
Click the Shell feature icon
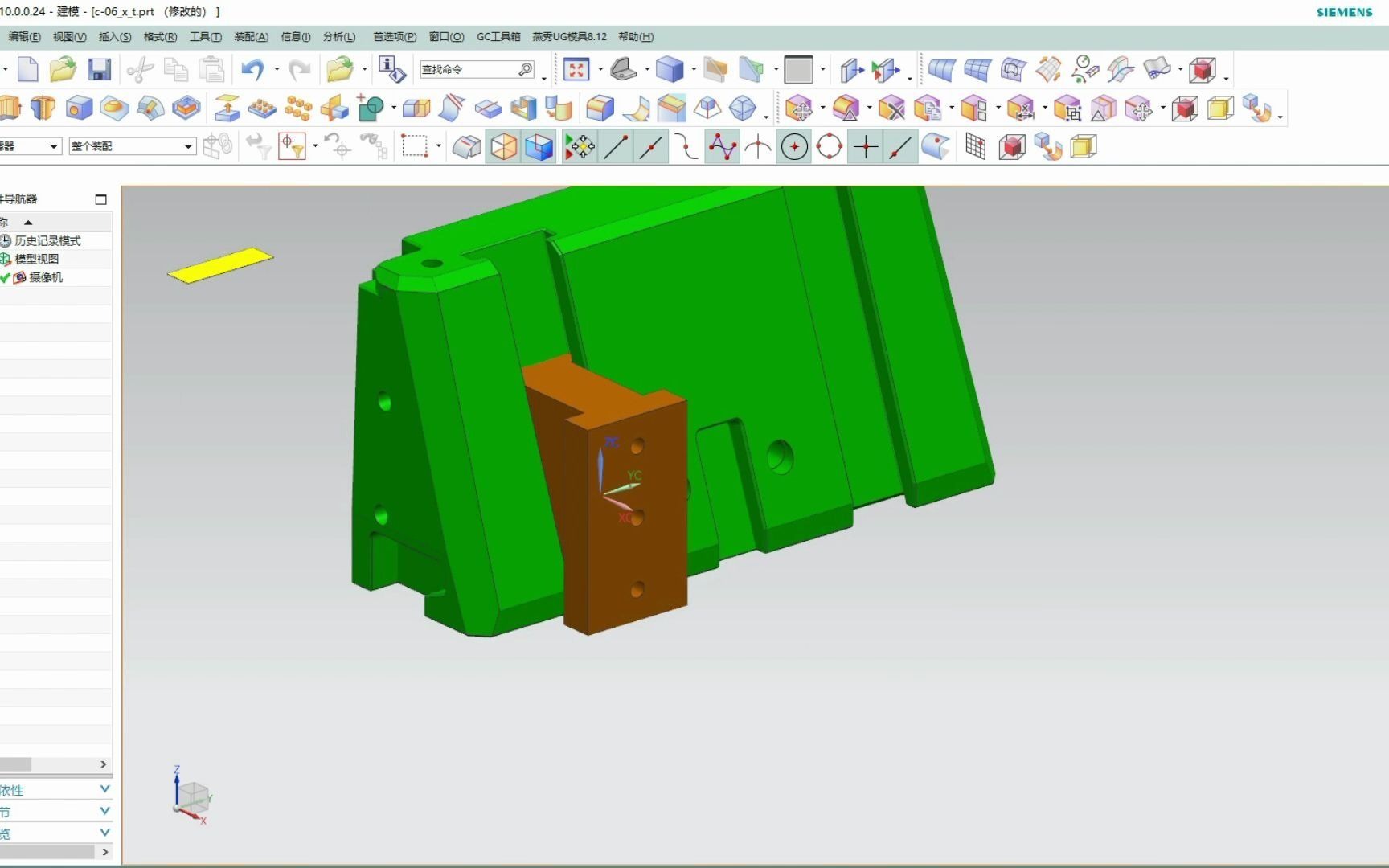[x=523, y=108]
